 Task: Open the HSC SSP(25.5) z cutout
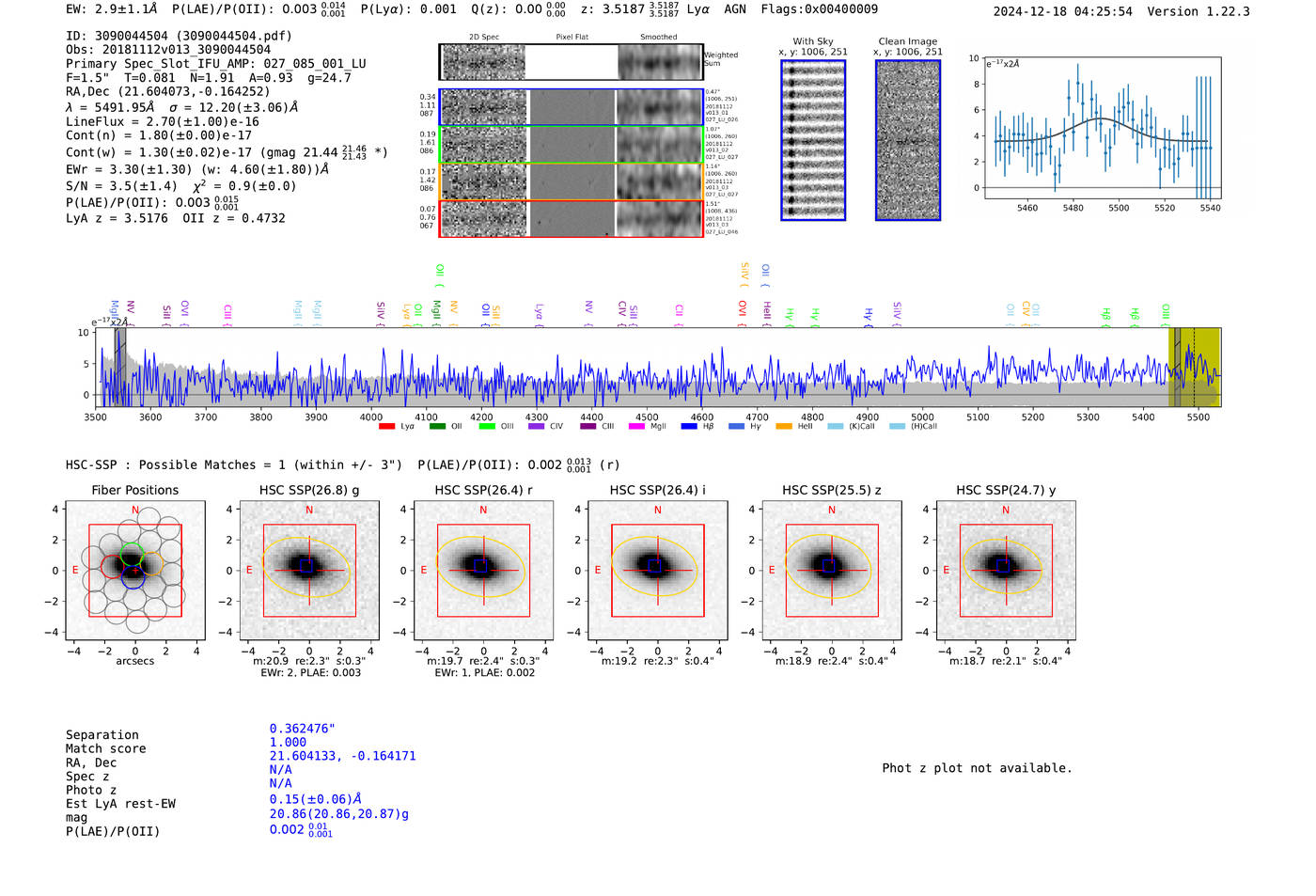pyautogui.click(x=832, y=571)
